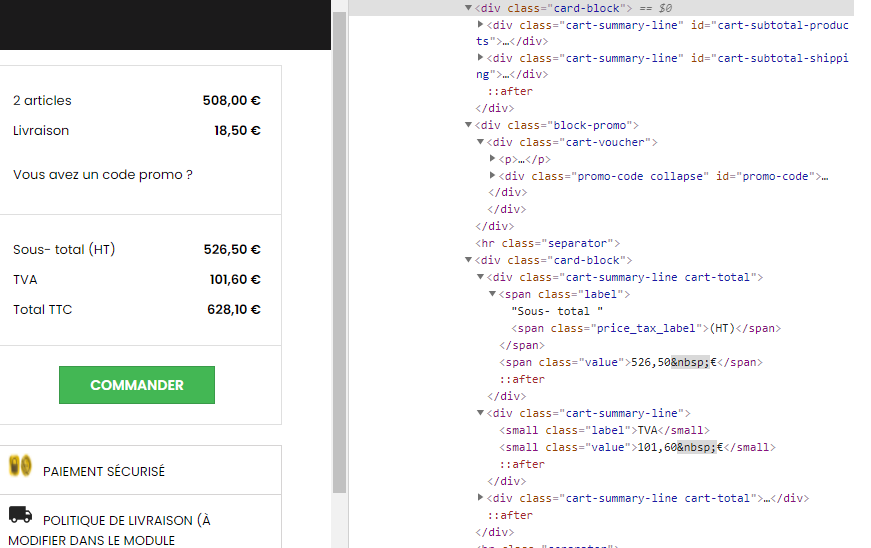Viewport: 871px width, 548px height.
Task: Collapse the top selected card-block div
Action: point(468,8)
